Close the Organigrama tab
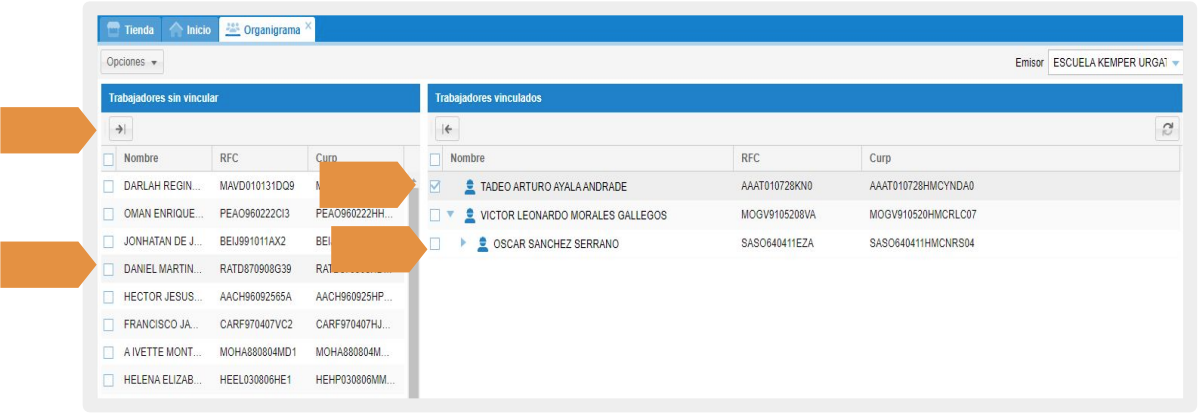 point(309,25)
